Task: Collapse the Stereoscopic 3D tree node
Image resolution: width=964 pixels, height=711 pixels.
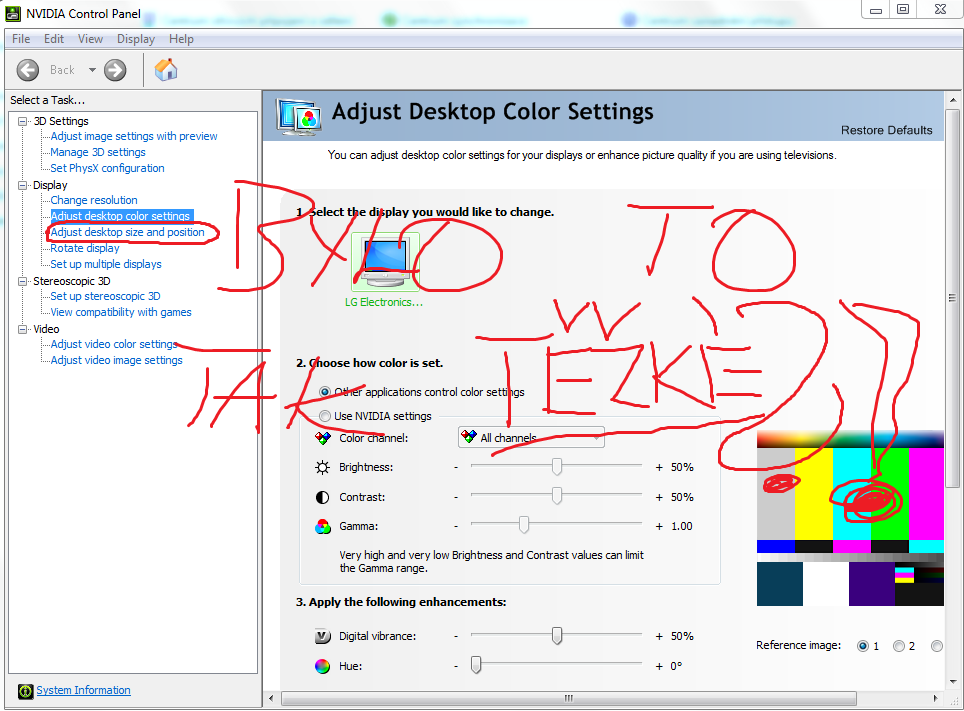Action: (23, 281)
